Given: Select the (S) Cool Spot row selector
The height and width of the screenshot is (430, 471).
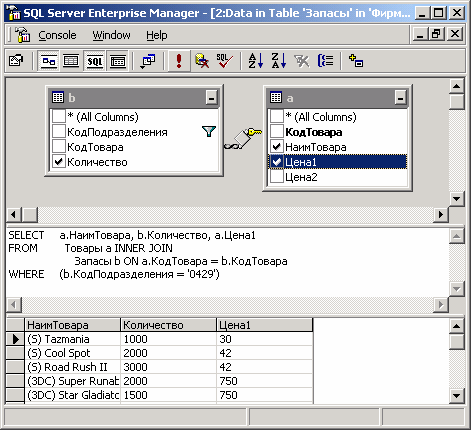Looking at the screenshot, I should [15, 353].
